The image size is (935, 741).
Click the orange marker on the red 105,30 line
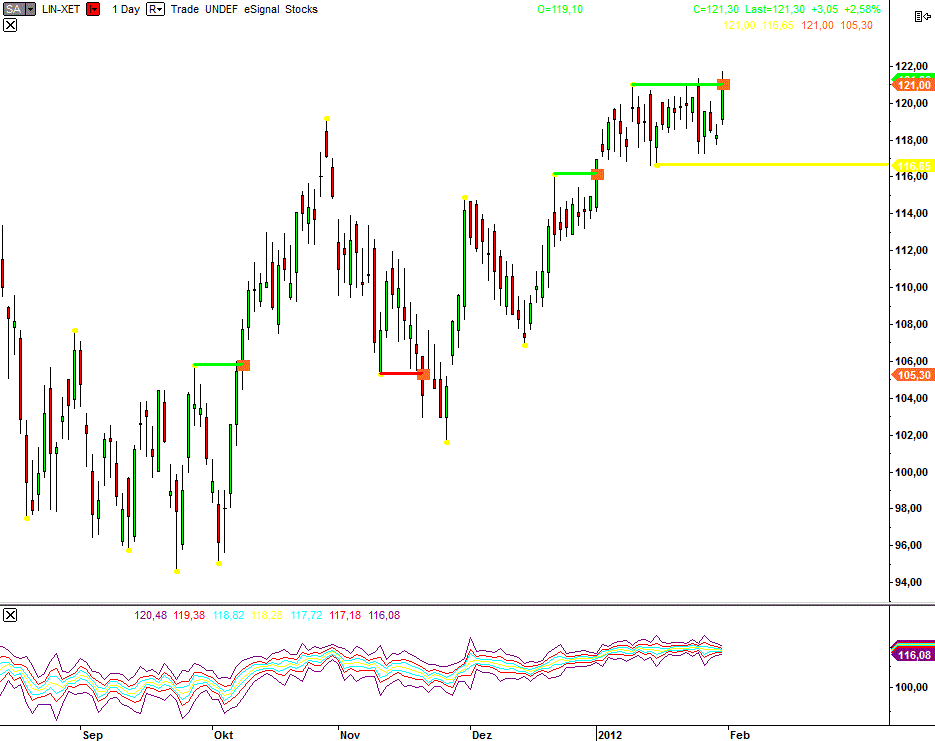click(x=423, y=374)
